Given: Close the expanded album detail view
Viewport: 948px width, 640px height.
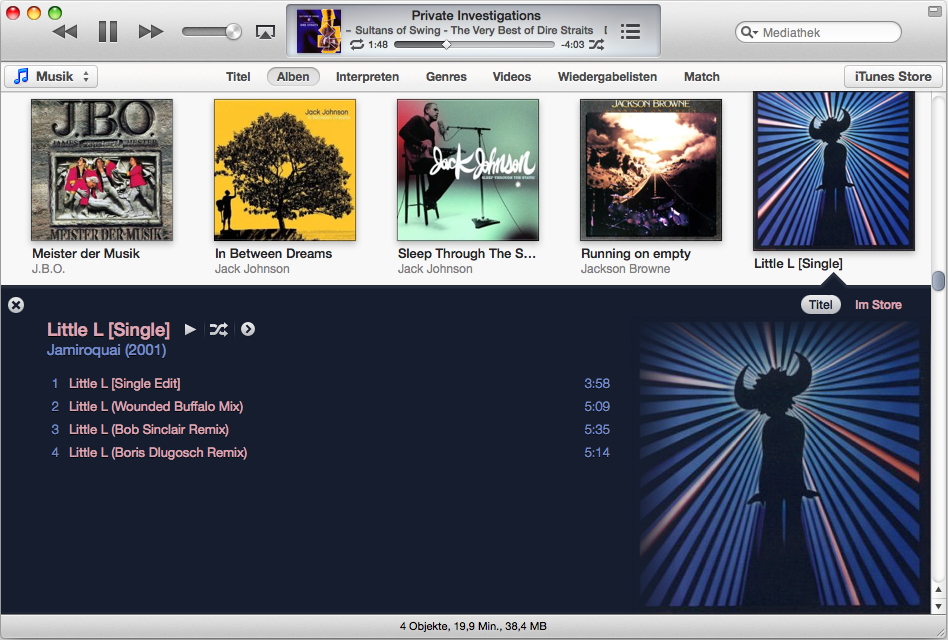Looking at the screenshot, I should click(16, 305).
